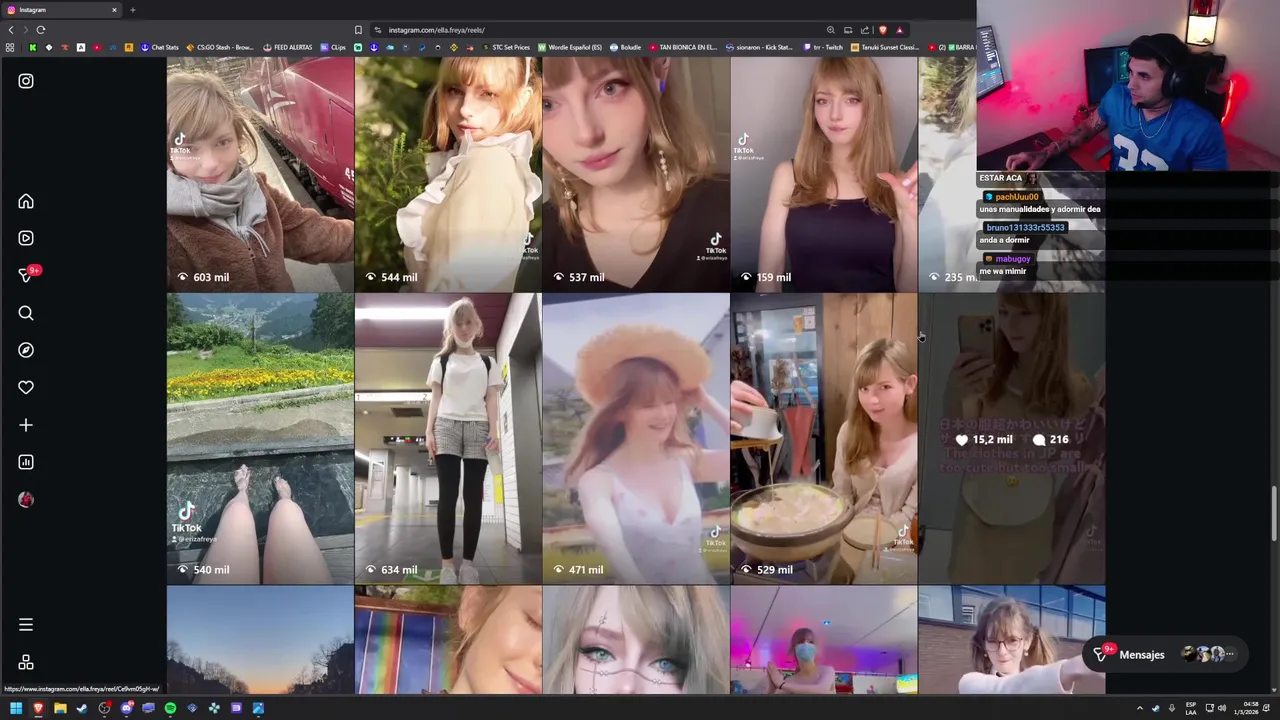1280x720 pixels.
Task: Click the bookmark icon in address bar
Action: (x=358, y=30)
